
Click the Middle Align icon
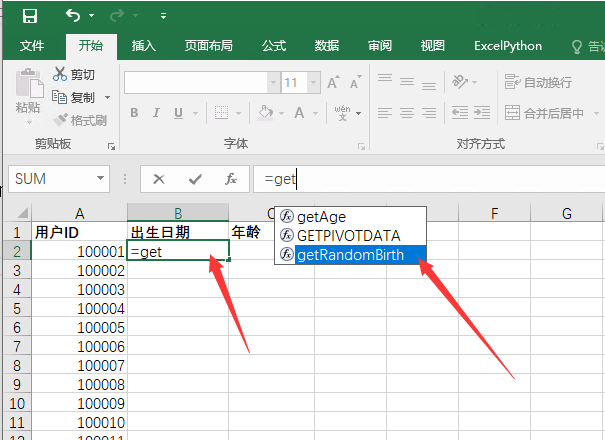pyautogui.click(x=407, y=81)
